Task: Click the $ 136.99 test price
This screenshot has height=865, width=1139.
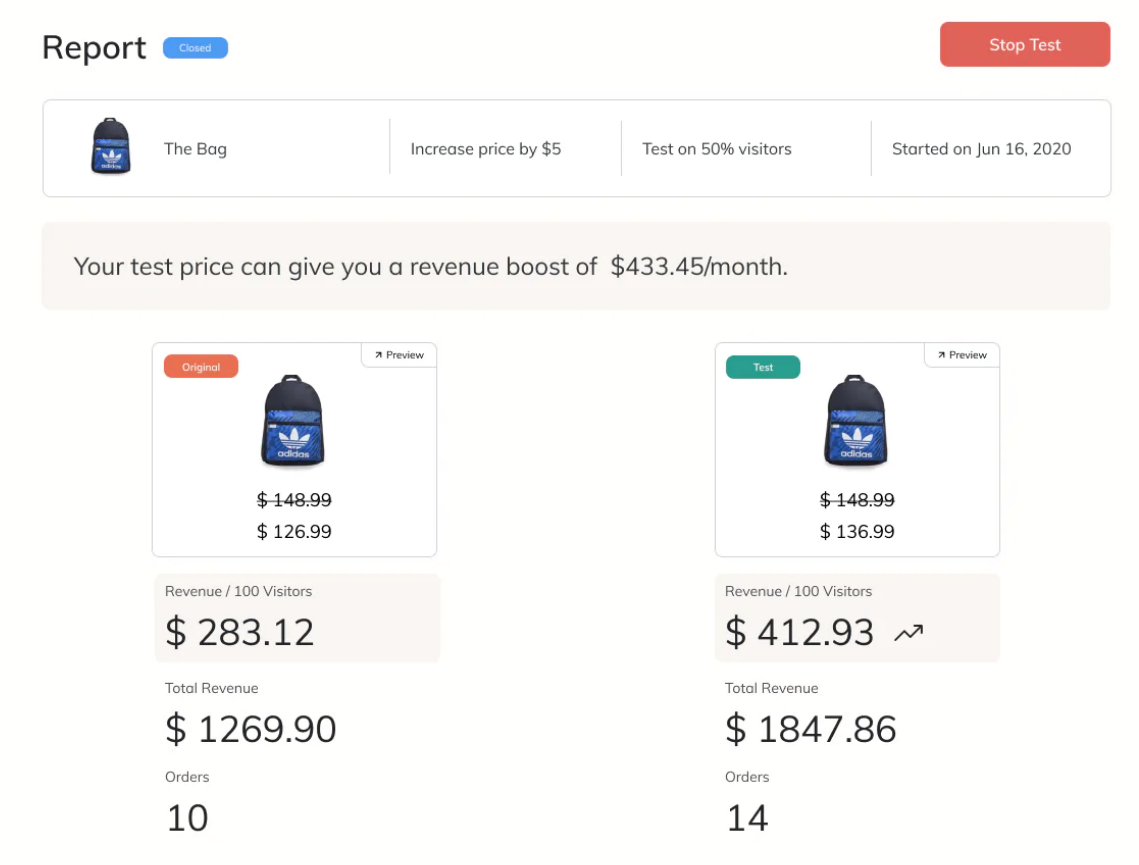Action: point(857,532)
